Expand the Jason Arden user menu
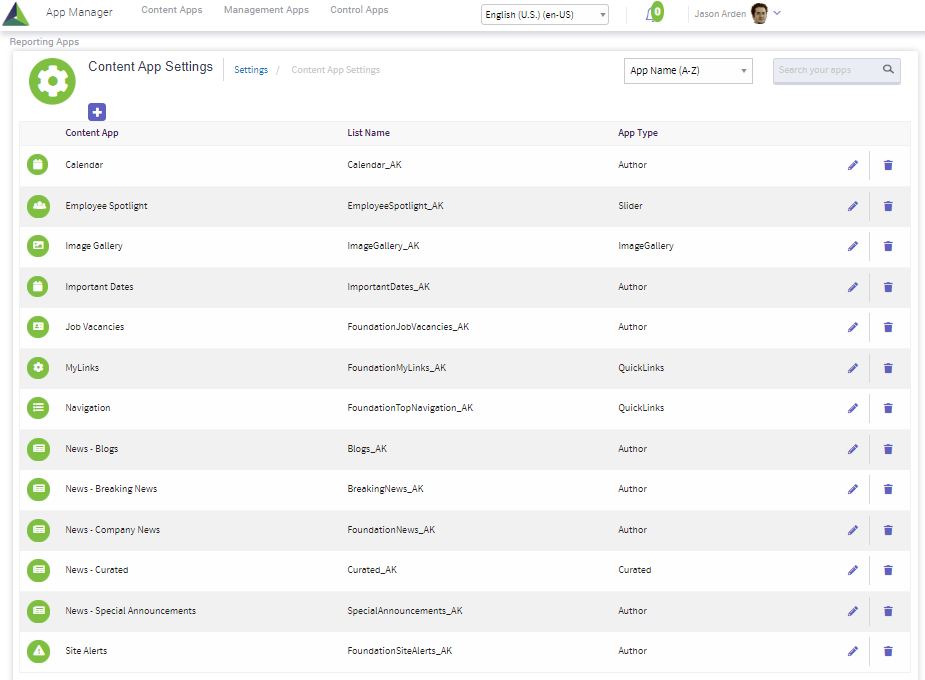This screenshot has width=925, height=680. point(777,13)
